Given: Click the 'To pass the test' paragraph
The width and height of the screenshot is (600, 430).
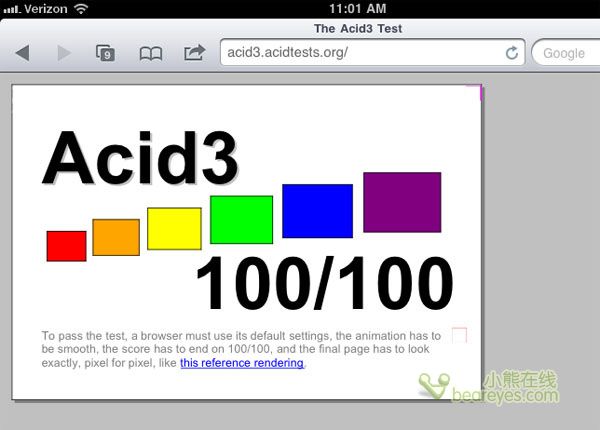Looking at the screenshot, I should pyautogui.click(x=241, y=349).
